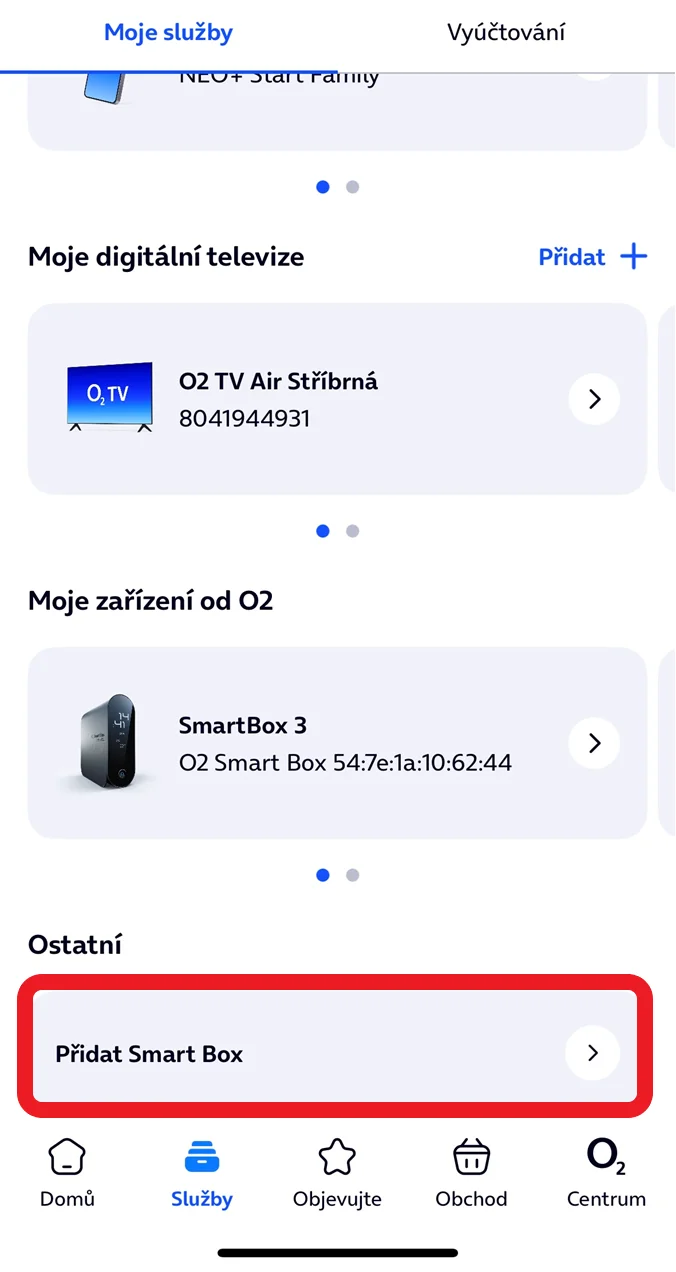This screenshot has height=1272, width=676.
Task: Tap the SmartBox 3 device image
Action: pos(110,742)
